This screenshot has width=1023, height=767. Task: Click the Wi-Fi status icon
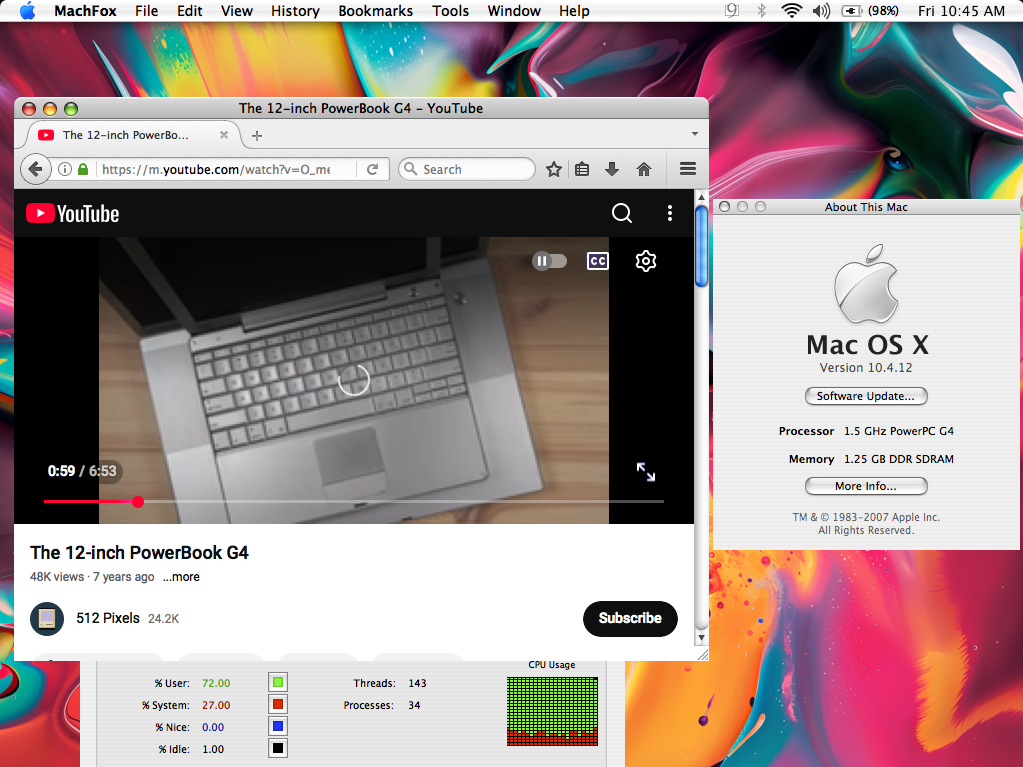click(791, 10)
